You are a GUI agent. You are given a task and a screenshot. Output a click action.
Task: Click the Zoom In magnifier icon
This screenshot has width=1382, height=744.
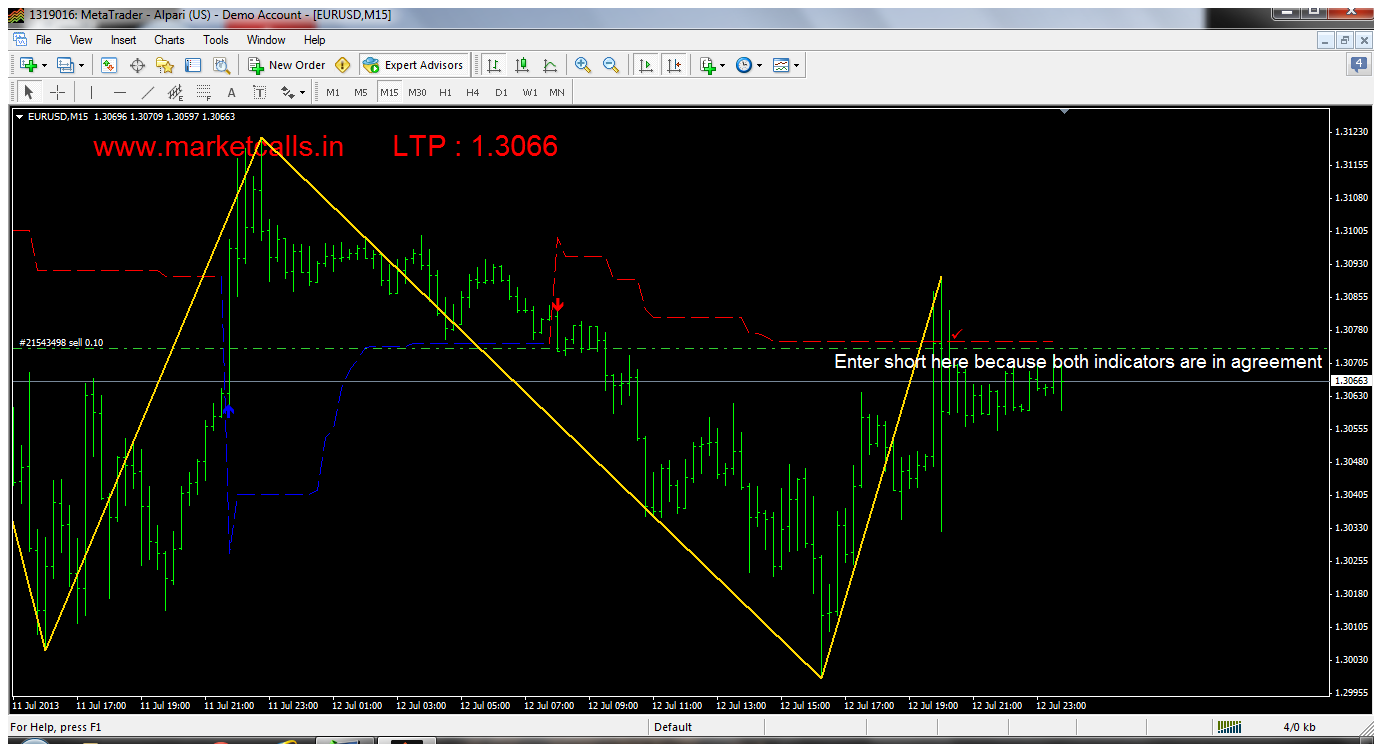coord(583,65)
